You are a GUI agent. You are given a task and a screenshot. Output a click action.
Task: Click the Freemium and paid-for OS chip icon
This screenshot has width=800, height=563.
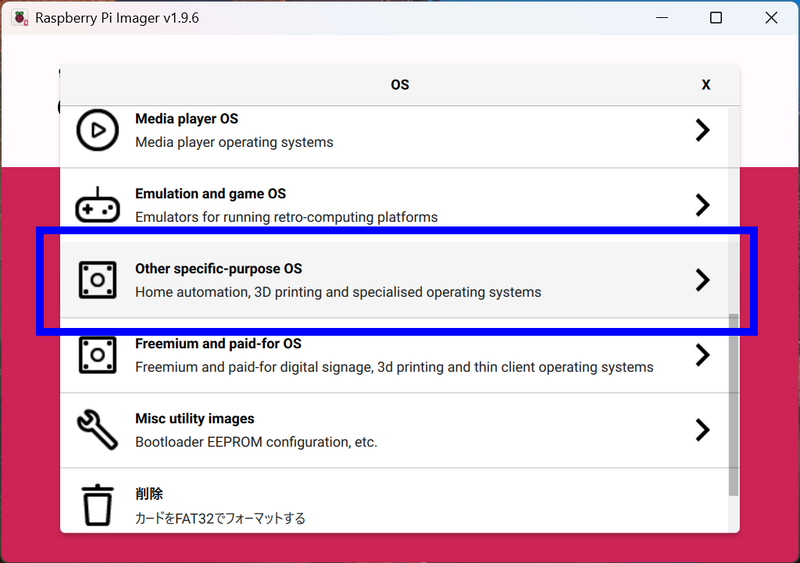(x=97, y=355)
